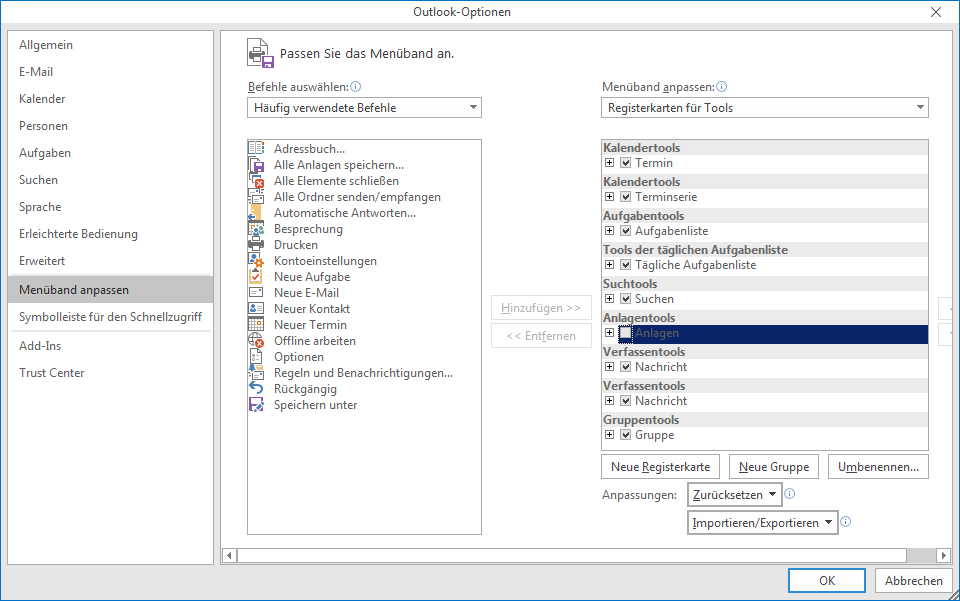Click the horizontal scrollbar right arrow
This screenshot has width=960, height=601.
(943, 555)
